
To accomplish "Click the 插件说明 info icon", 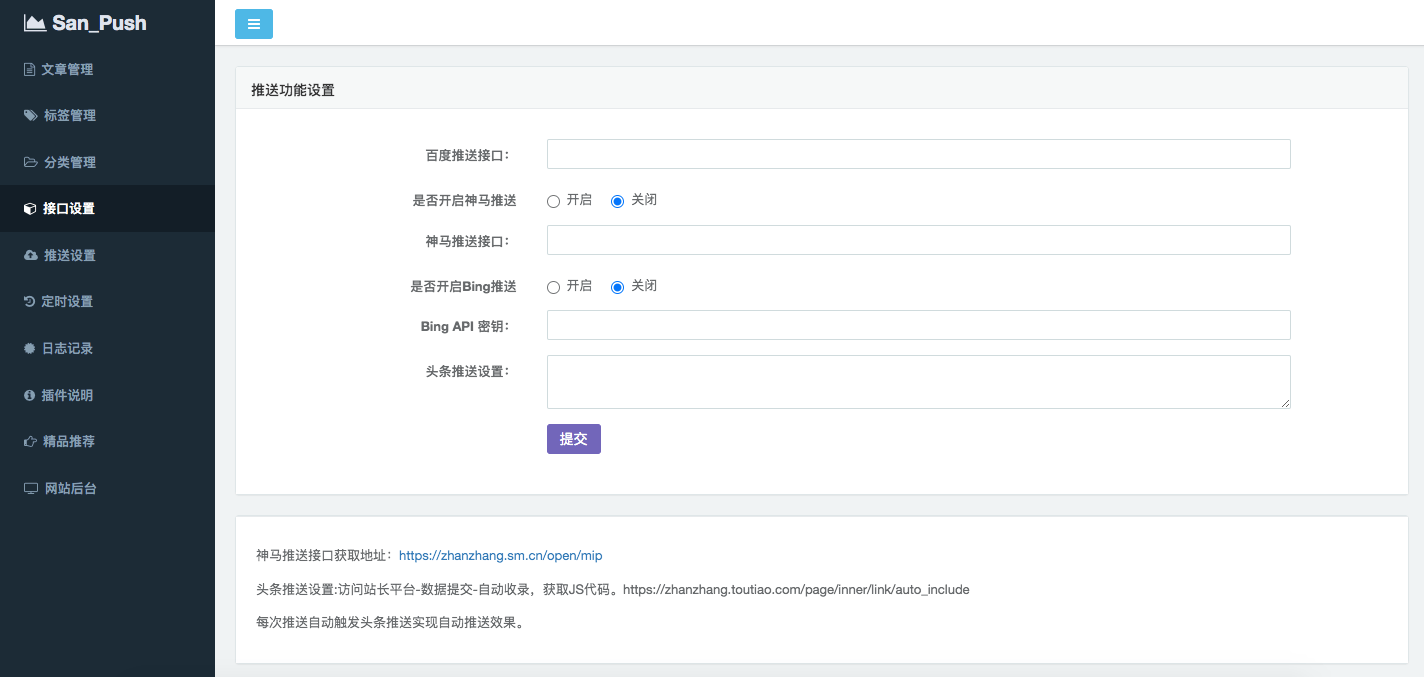I will click(x=30, y=396).
